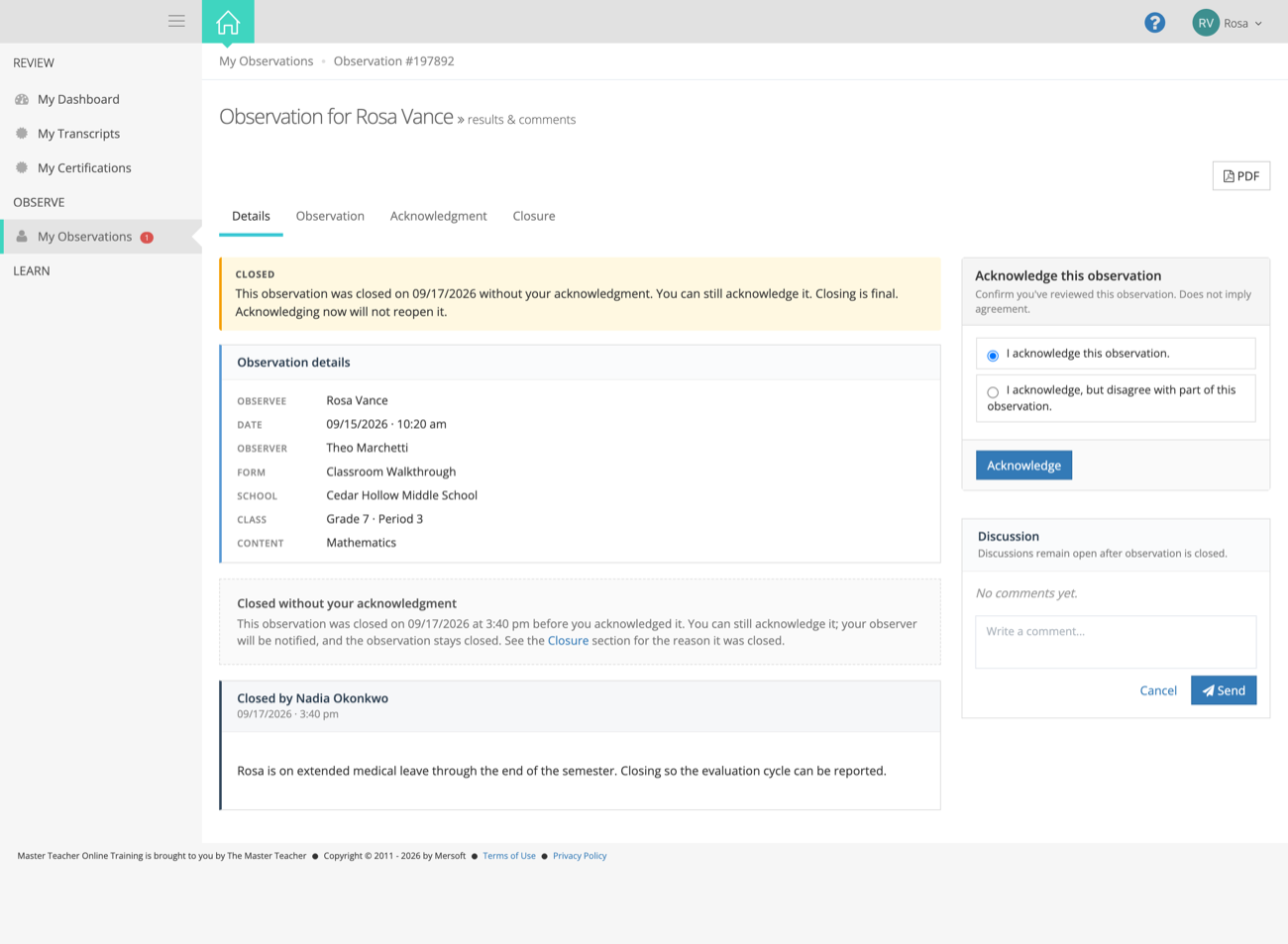This screenshot has height=944, width=1288.
Task: Toggle the hamburger sidebar menu
Action: tap(176, 21)
